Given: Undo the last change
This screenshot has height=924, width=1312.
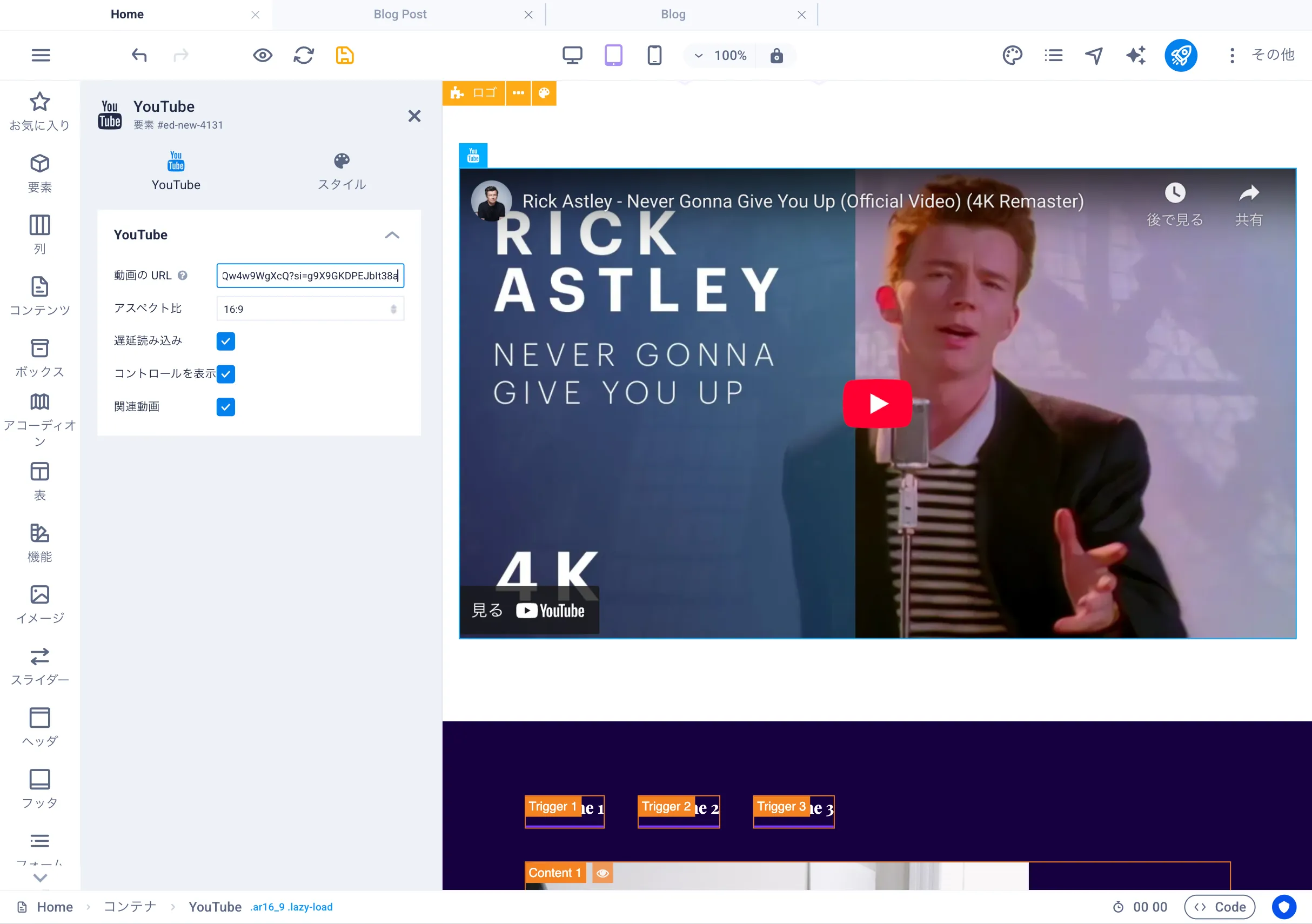Looking at the screenshot, I should [139, 56].
